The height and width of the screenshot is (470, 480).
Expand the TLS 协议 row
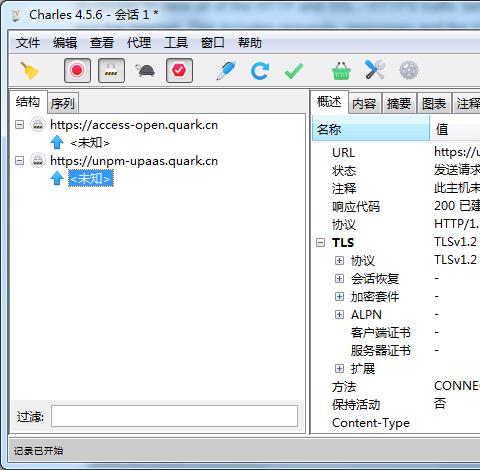click(339, 260)
